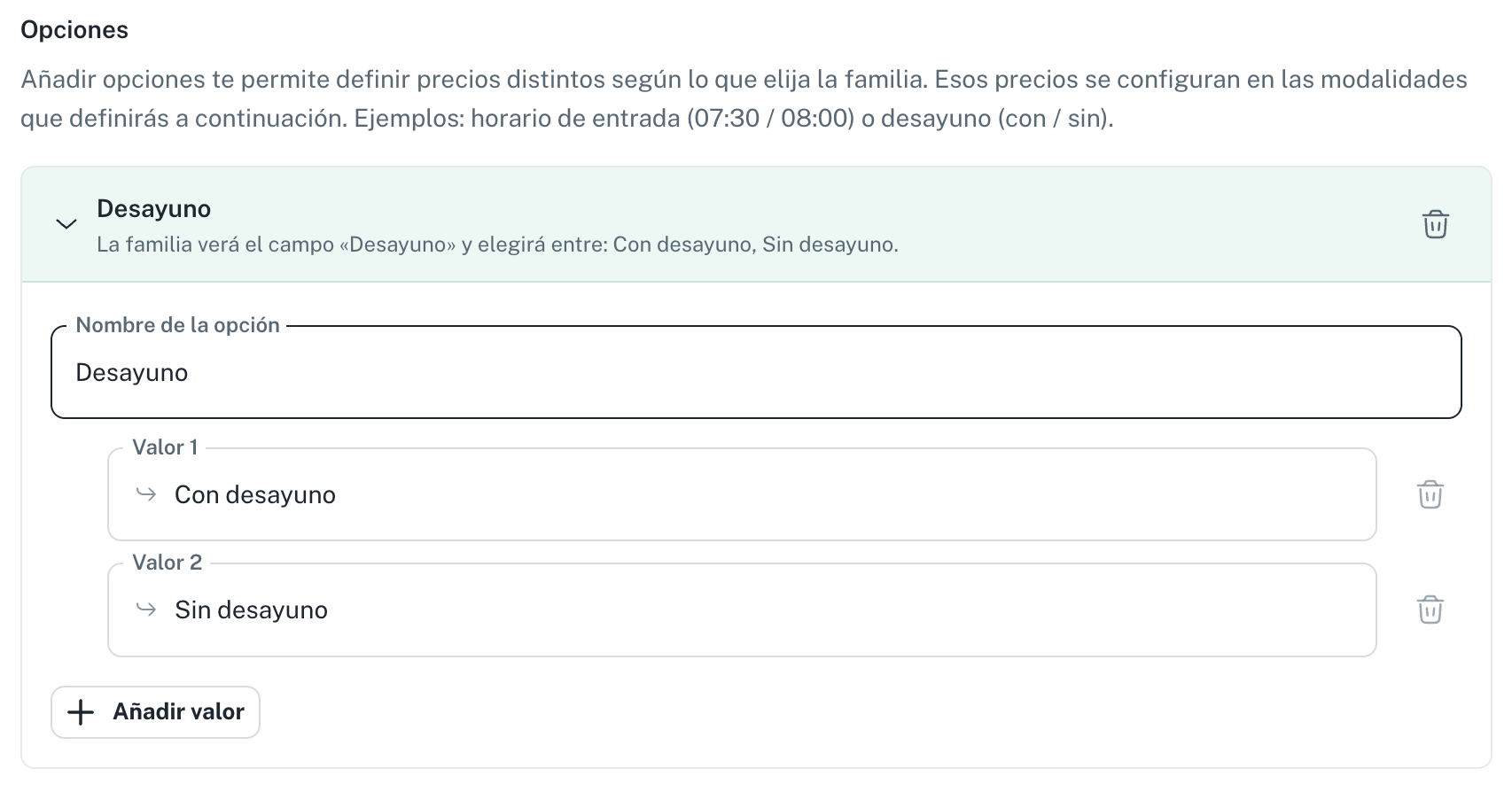Viewport: 1512px width, 792px height.
Task: Click the Desayuno header title
Action: (153, 209)
